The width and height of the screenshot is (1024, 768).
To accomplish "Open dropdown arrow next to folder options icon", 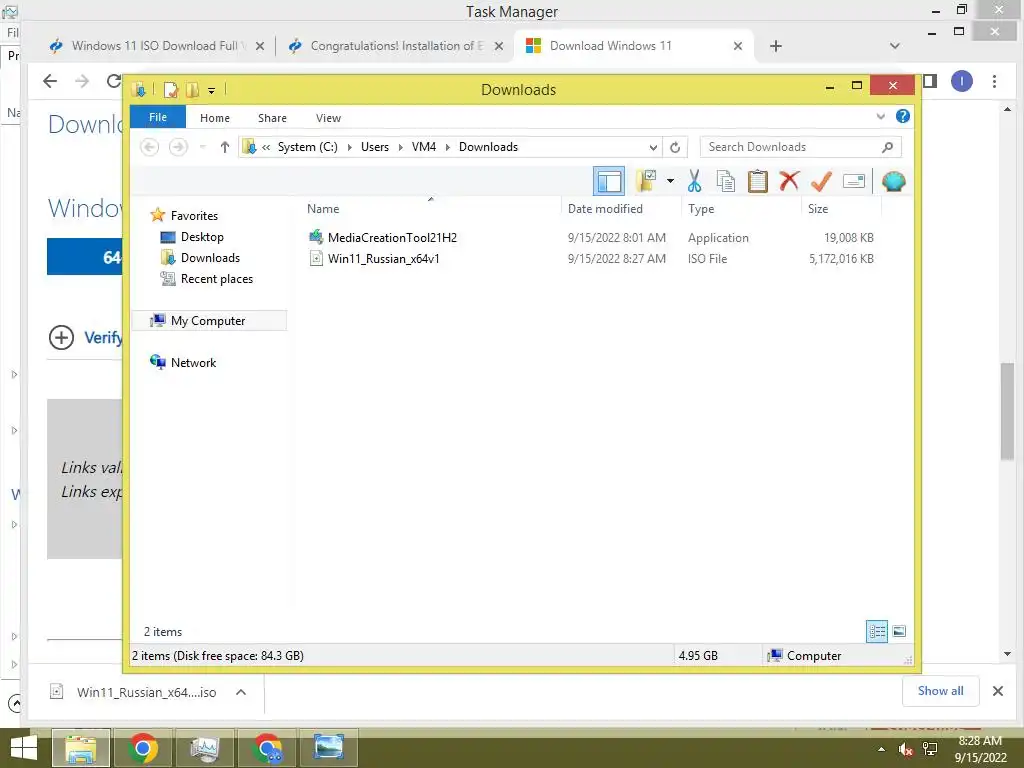I will (670, 181).
